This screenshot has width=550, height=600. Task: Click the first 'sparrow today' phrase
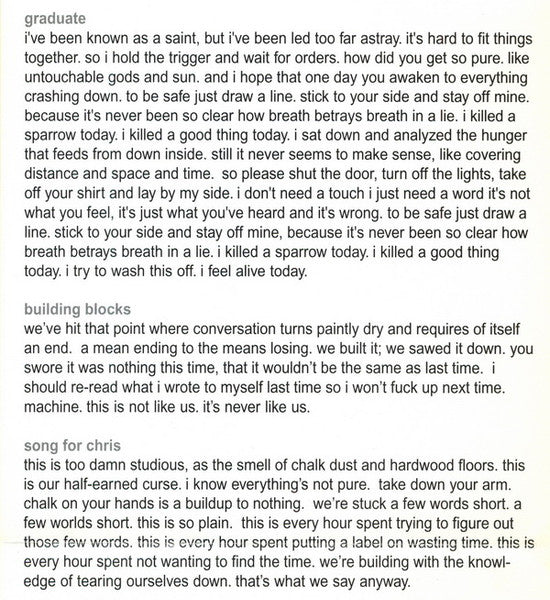point(70,135)
